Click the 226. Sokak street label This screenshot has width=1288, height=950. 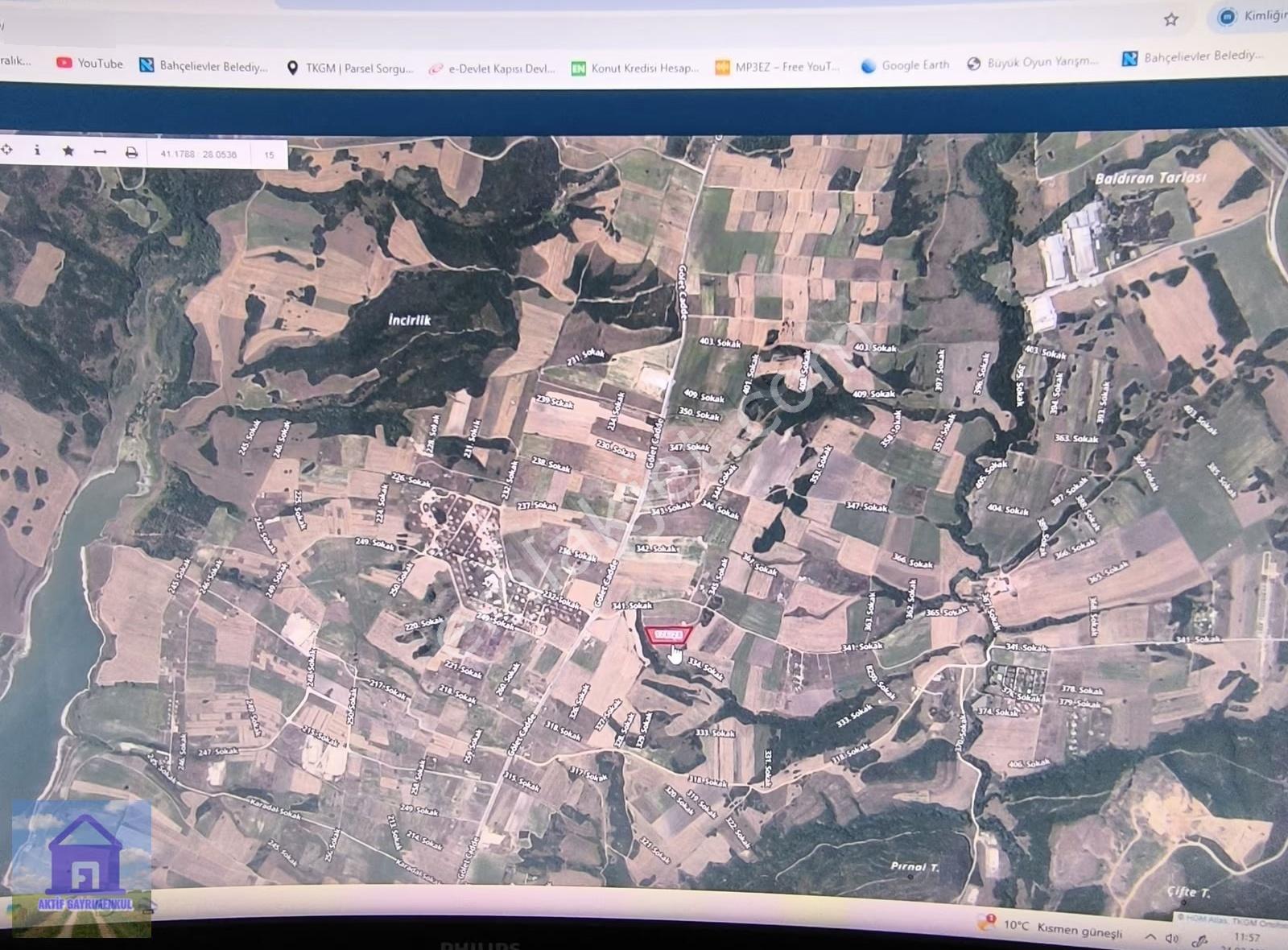coord(411,480)
